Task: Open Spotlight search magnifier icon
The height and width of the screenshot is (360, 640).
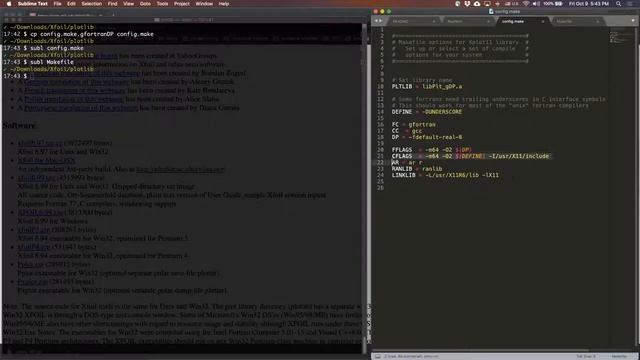Action: click(619, 4)
